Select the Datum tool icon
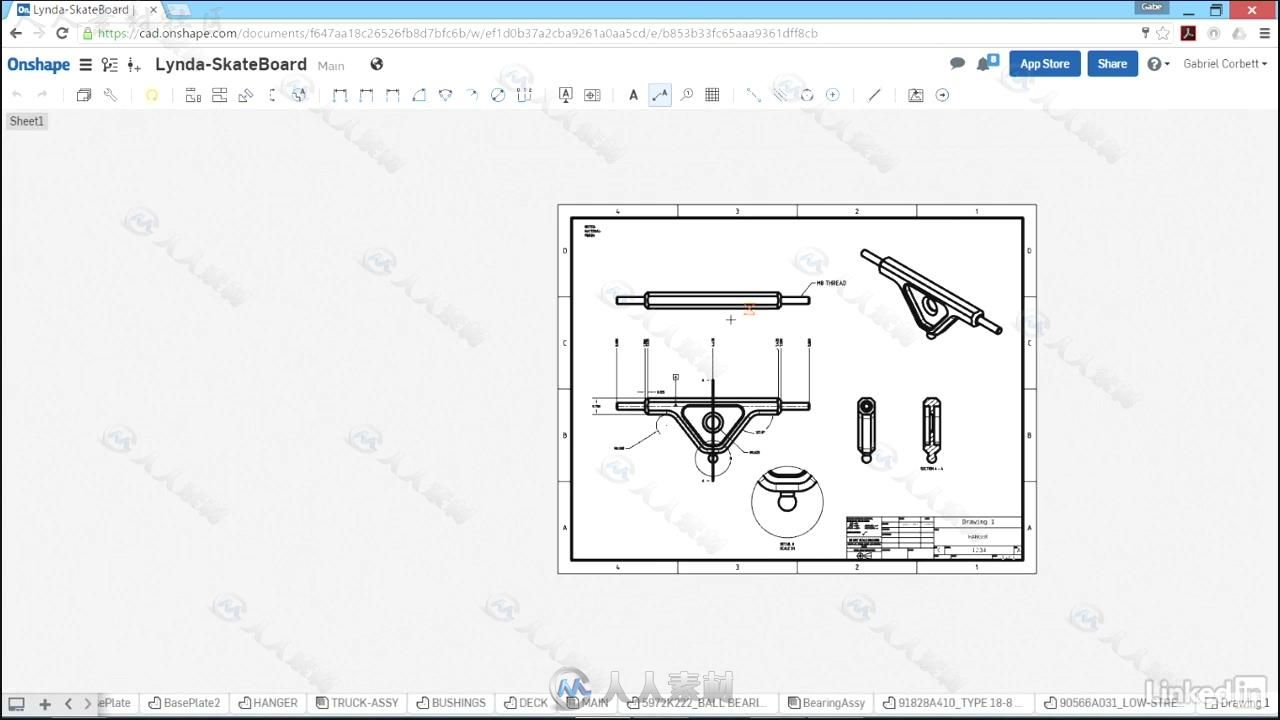 (x=565, y=95)
